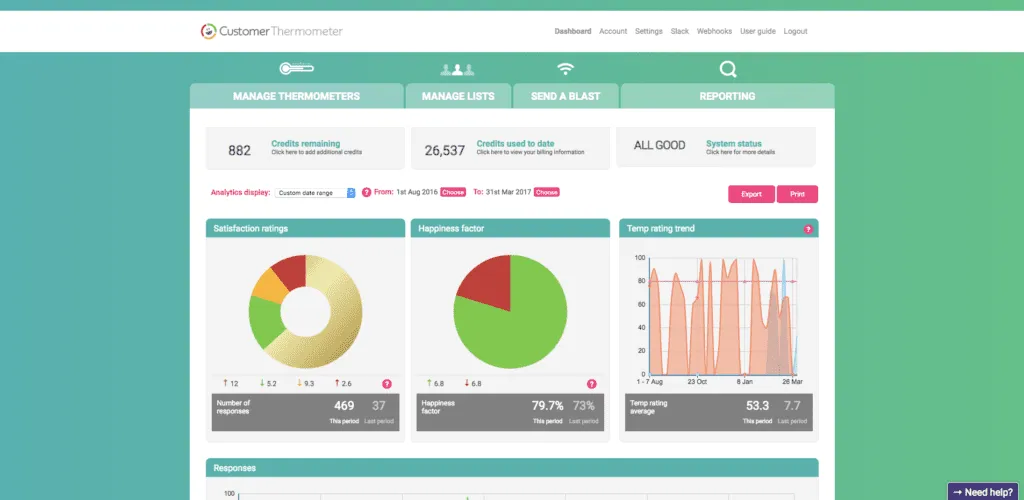Open the Manage Thermometers tab
Image resolution: width=1024 pixels, height=500 pixels.
(296, 96)
